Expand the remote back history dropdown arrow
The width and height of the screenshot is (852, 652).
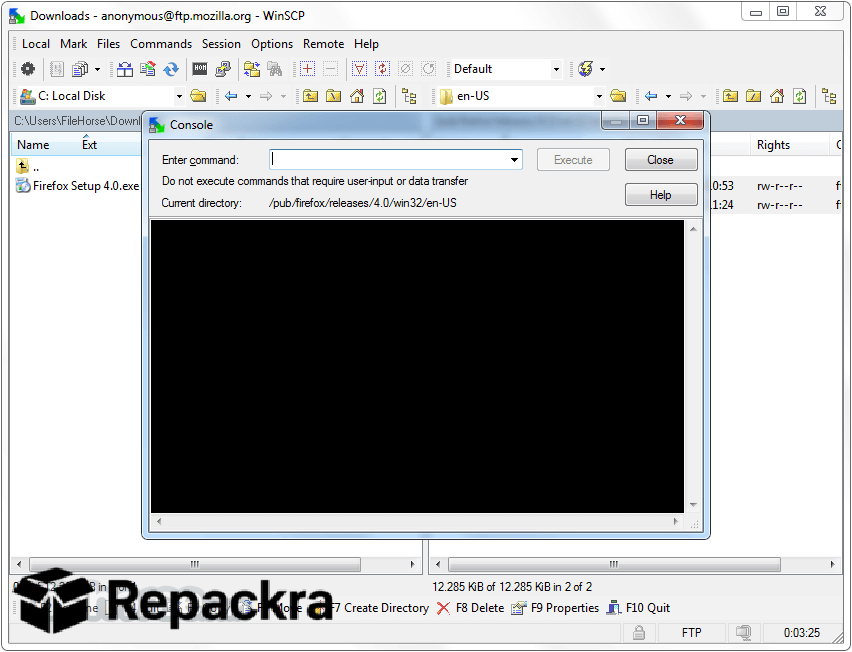(x=668, y=97)
